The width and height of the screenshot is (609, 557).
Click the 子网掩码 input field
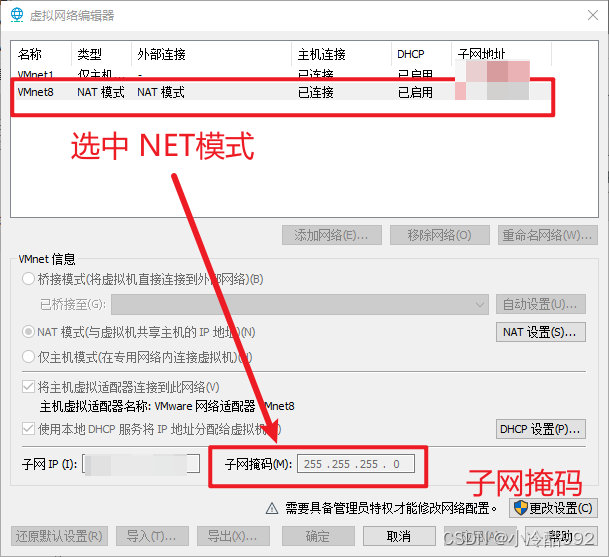tap(355, 464)
